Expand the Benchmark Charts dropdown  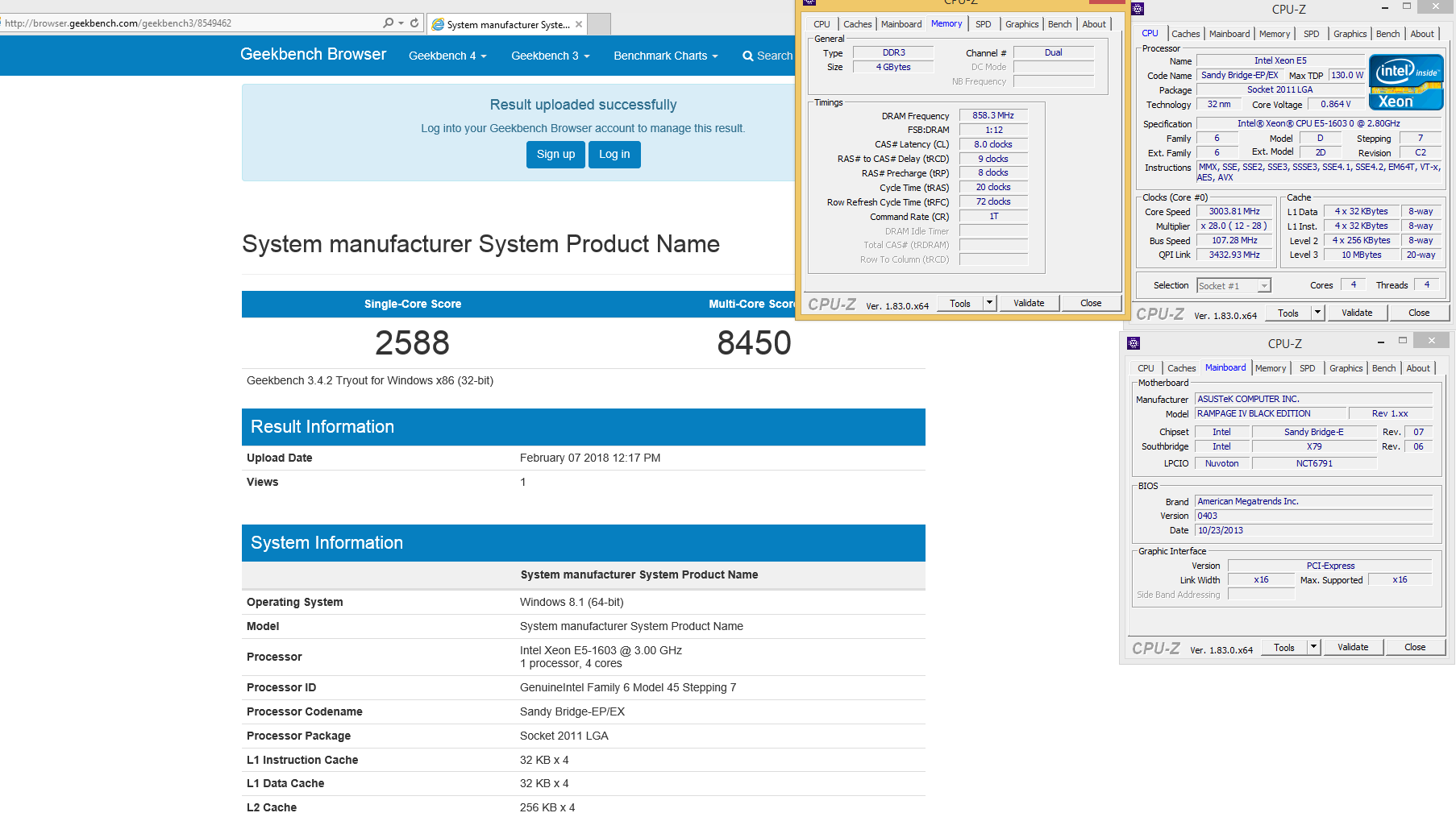(665, 56)
